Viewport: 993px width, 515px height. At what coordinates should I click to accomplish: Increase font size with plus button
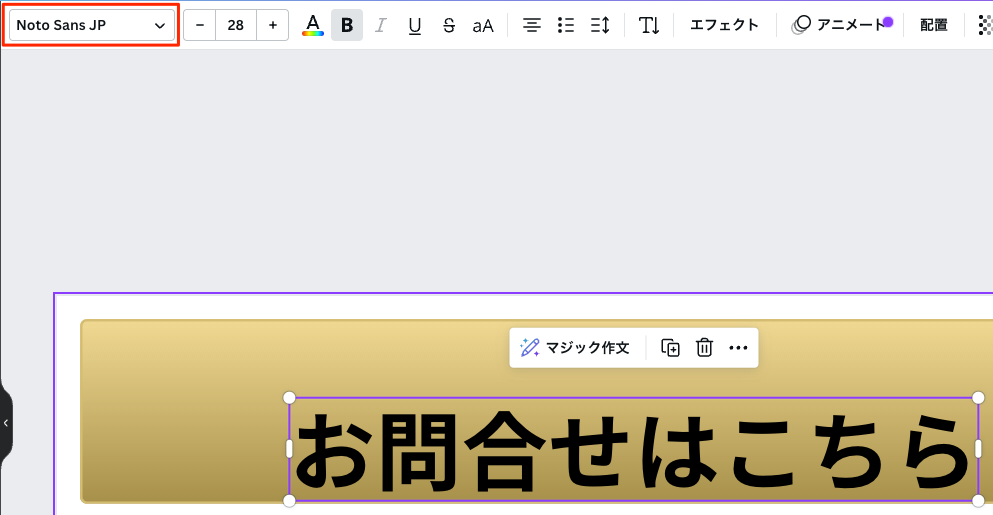coord(273,25)
